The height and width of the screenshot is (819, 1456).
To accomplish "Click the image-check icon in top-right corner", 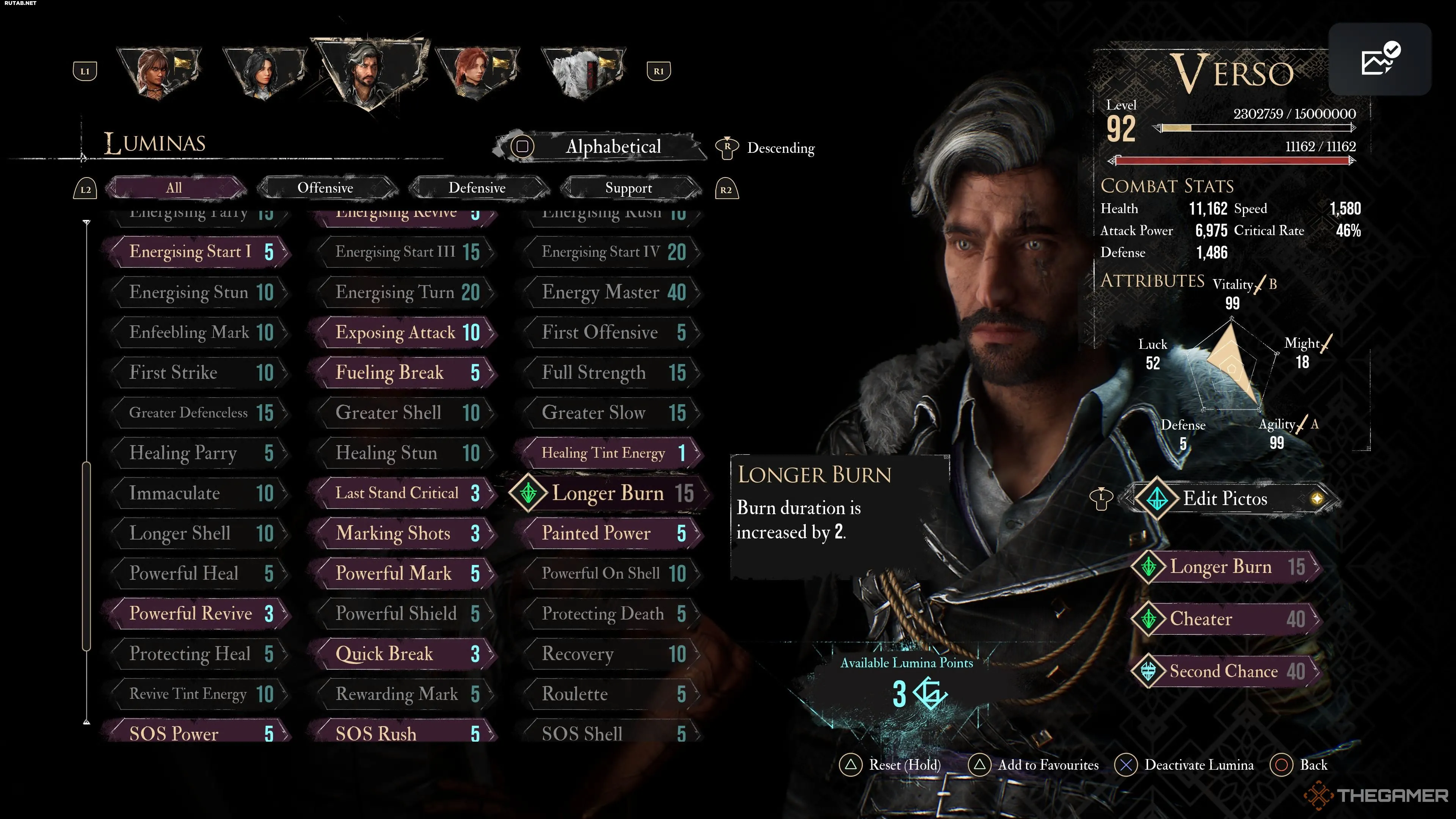I will [1380, 59].
